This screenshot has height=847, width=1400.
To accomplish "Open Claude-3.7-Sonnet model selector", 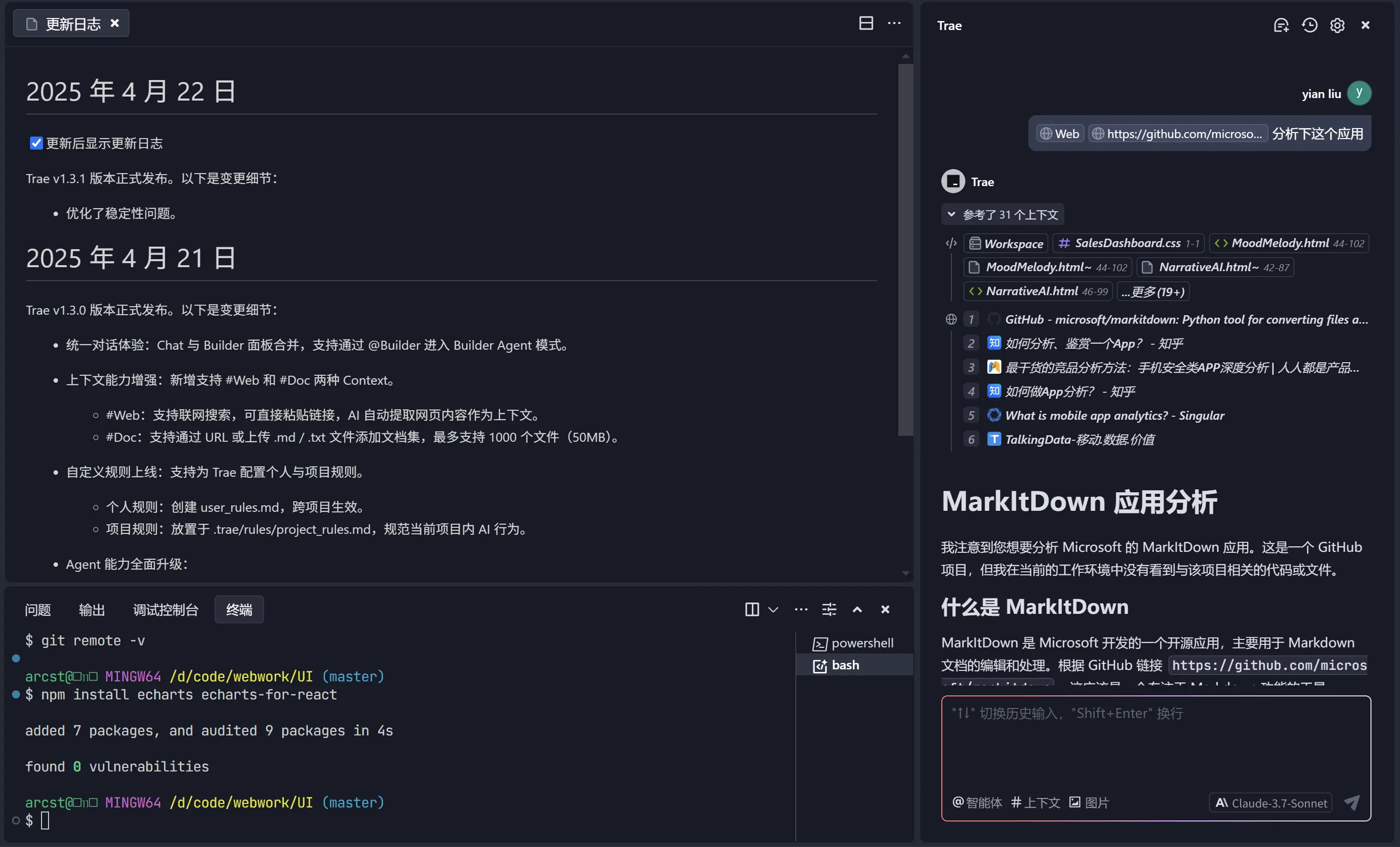I will point(1270,802).
